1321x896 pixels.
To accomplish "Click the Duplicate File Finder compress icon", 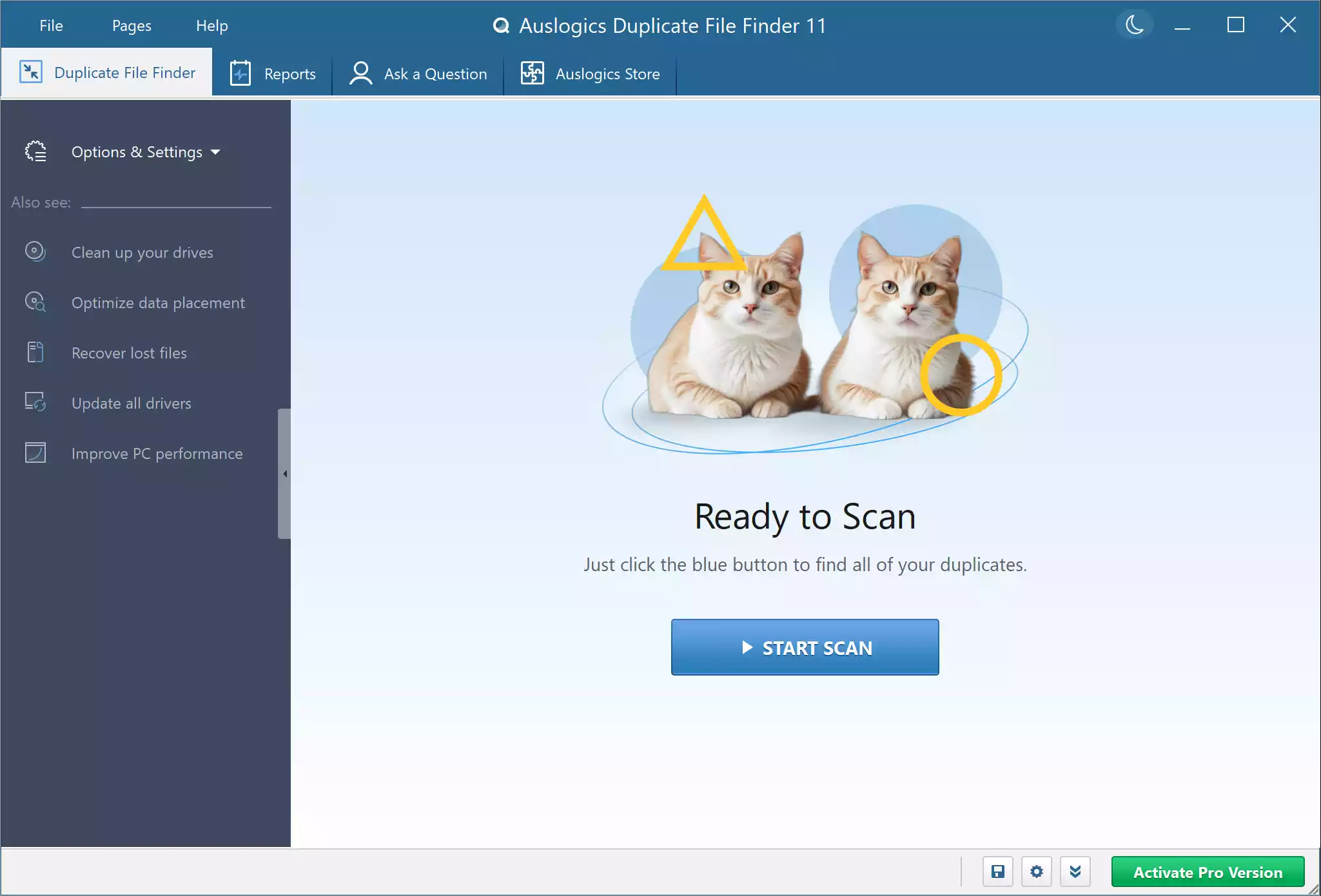I will 30,72.
